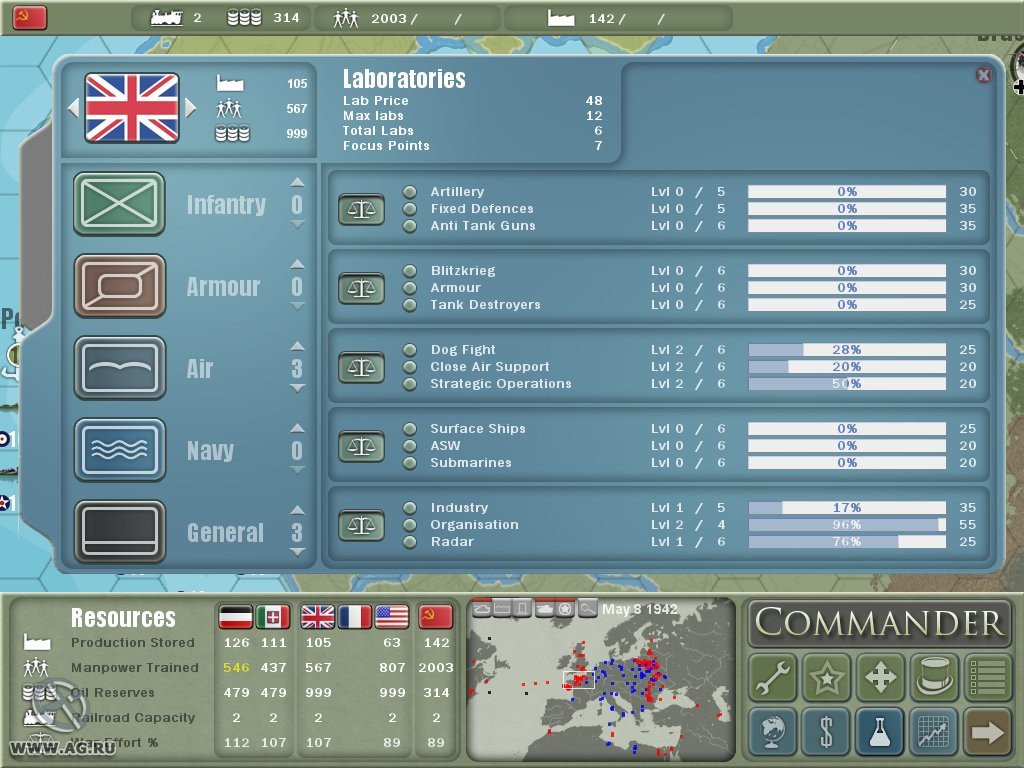Open the list report button
This screenshot has width=1024, height=768.
(987, 677)
